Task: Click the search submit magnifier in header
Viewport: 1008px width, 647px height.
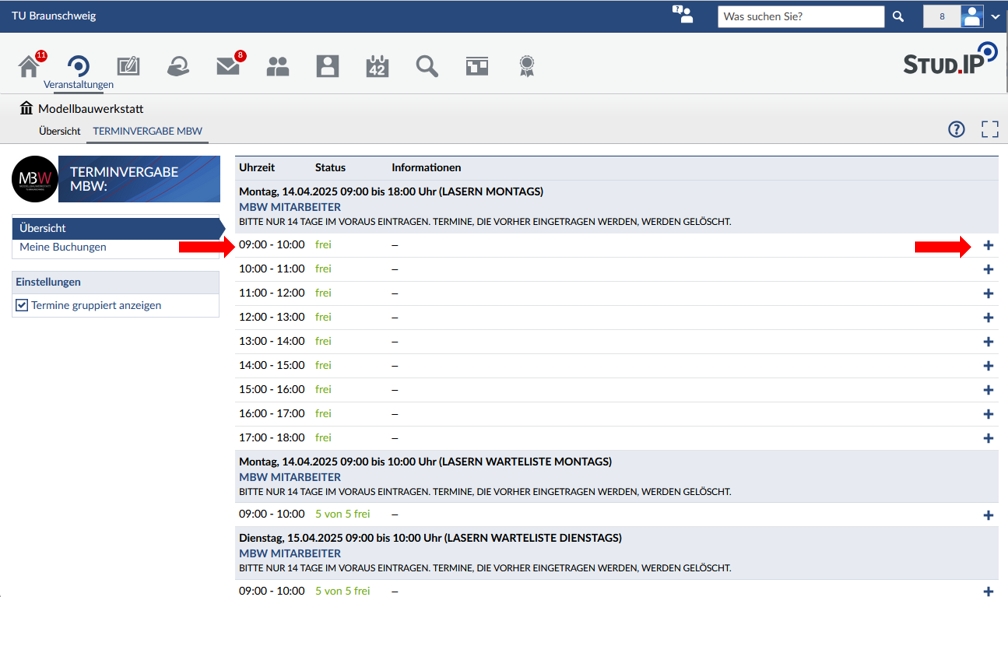Action: [898, 17]
